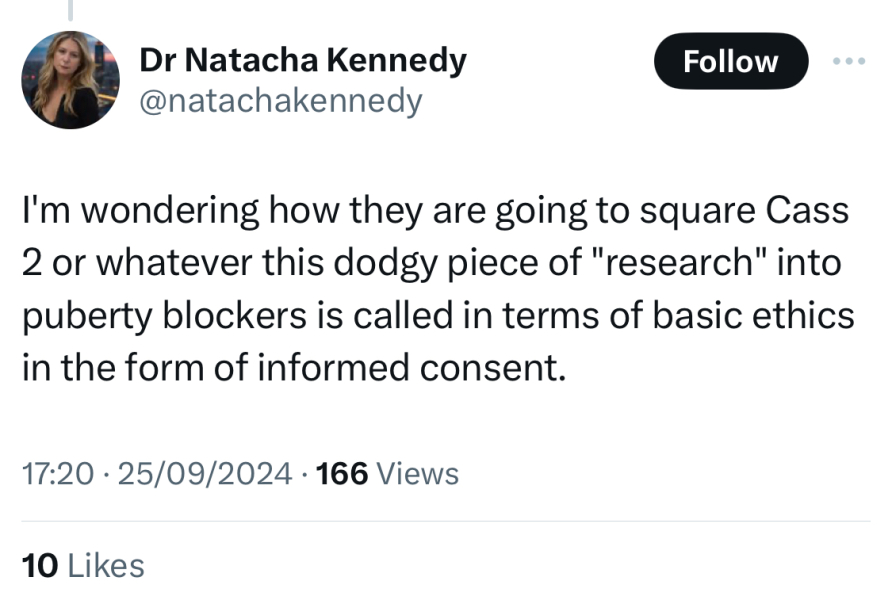Image resolution: width=892 pixels, height=600 pixels.
Task: Open the three-dot more options menu
Action: (846, 60)
